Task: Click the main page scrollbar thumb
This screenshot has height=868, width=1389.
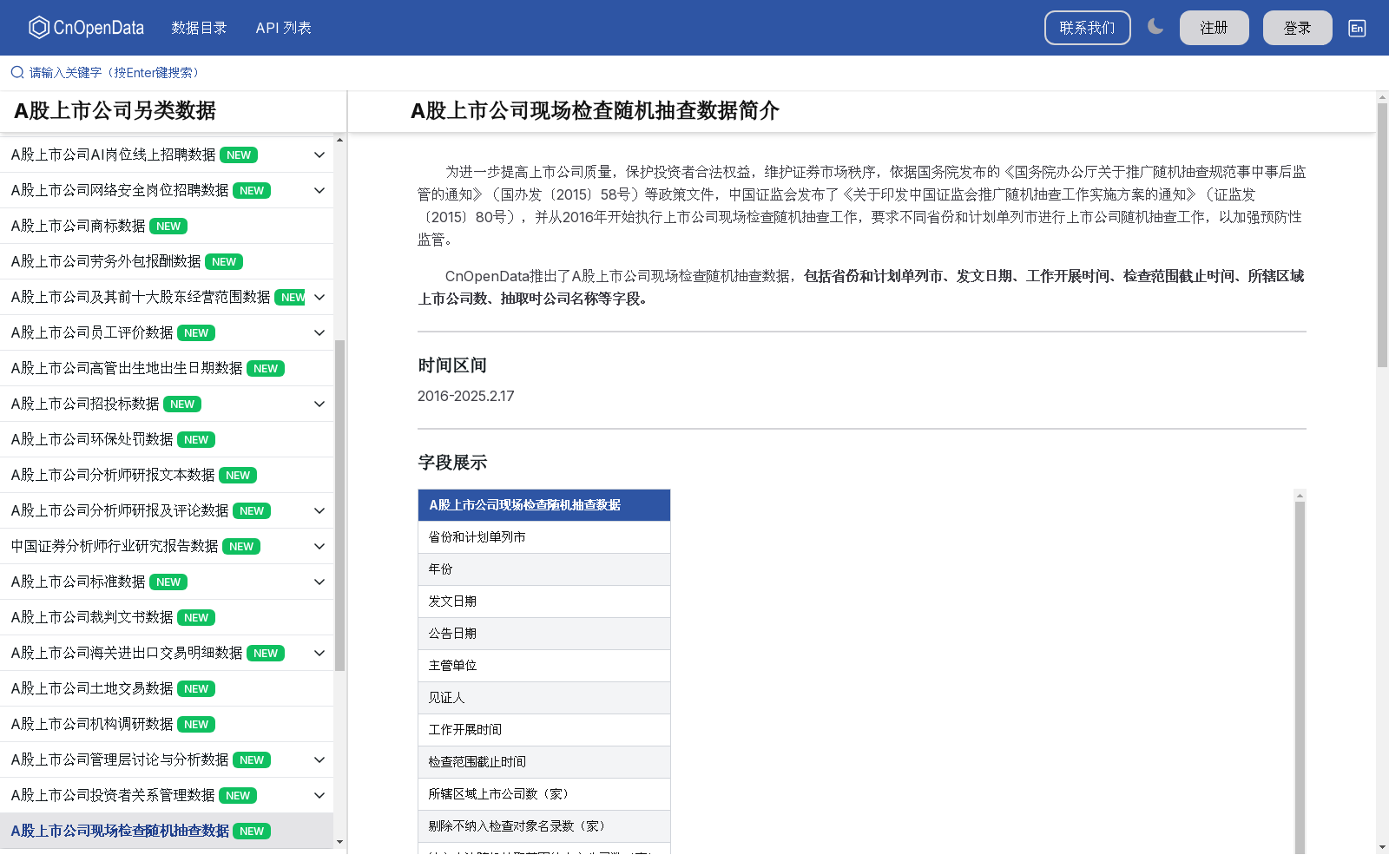Action: tap(1382, 234)
